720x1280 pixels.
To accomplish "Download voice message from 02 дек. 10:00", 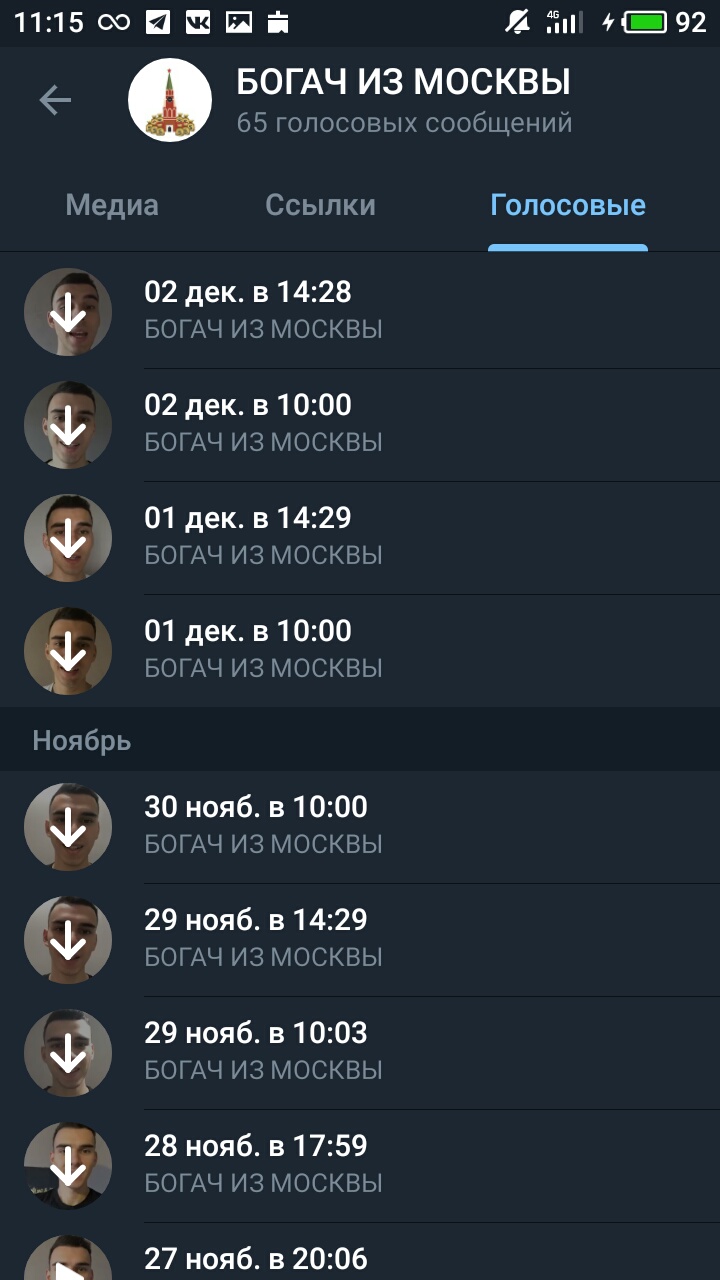I will (x=68, y=425).
